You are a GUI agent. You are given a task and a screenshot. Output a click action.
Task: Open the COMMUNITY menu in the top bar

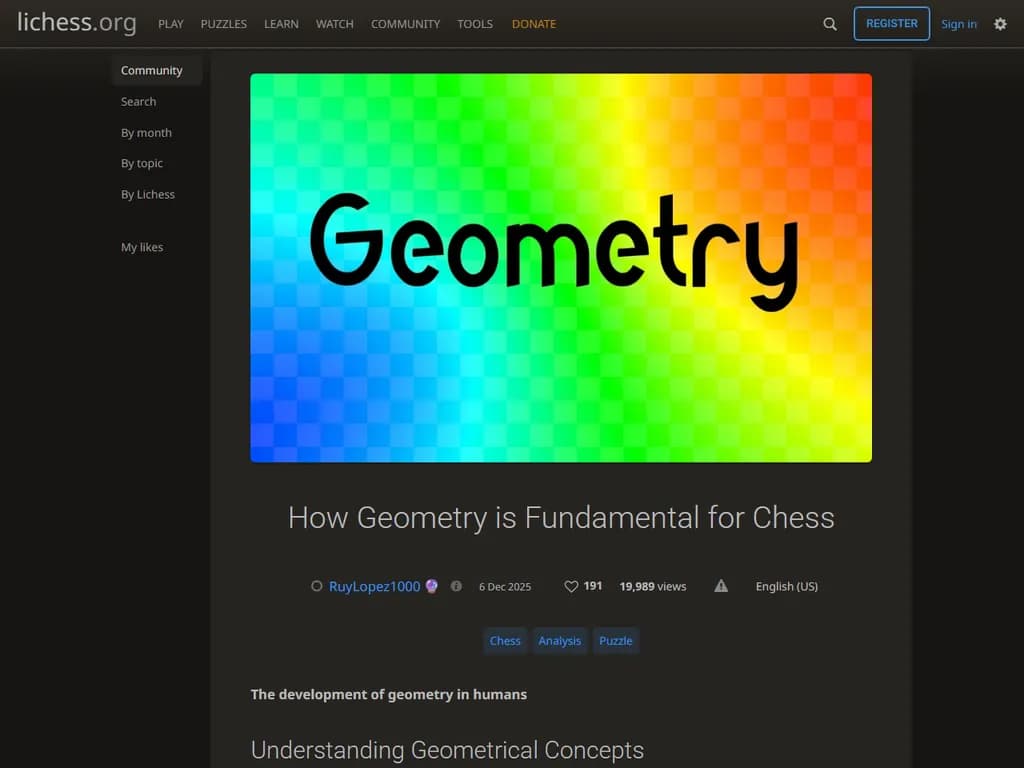click(x=405, y=24)
